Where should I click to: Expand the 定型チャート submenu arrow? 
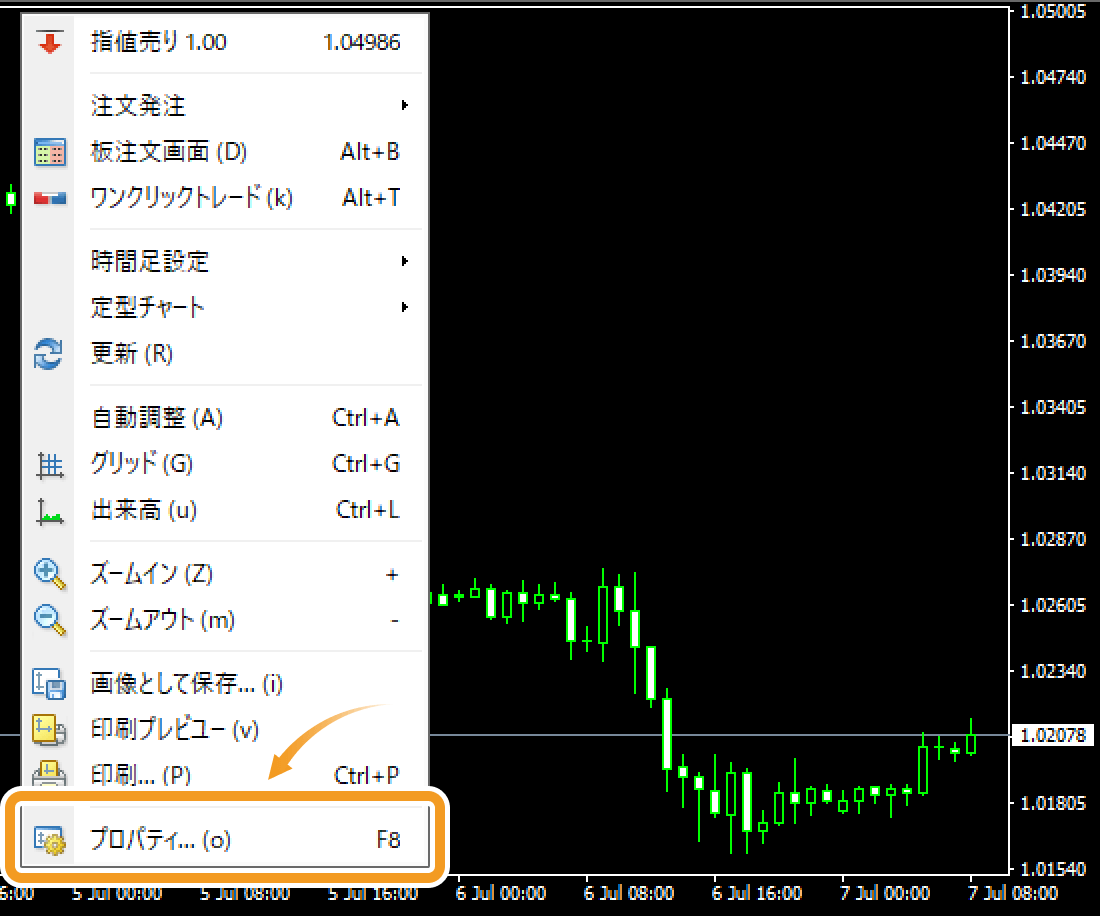(x=404, y=308)
